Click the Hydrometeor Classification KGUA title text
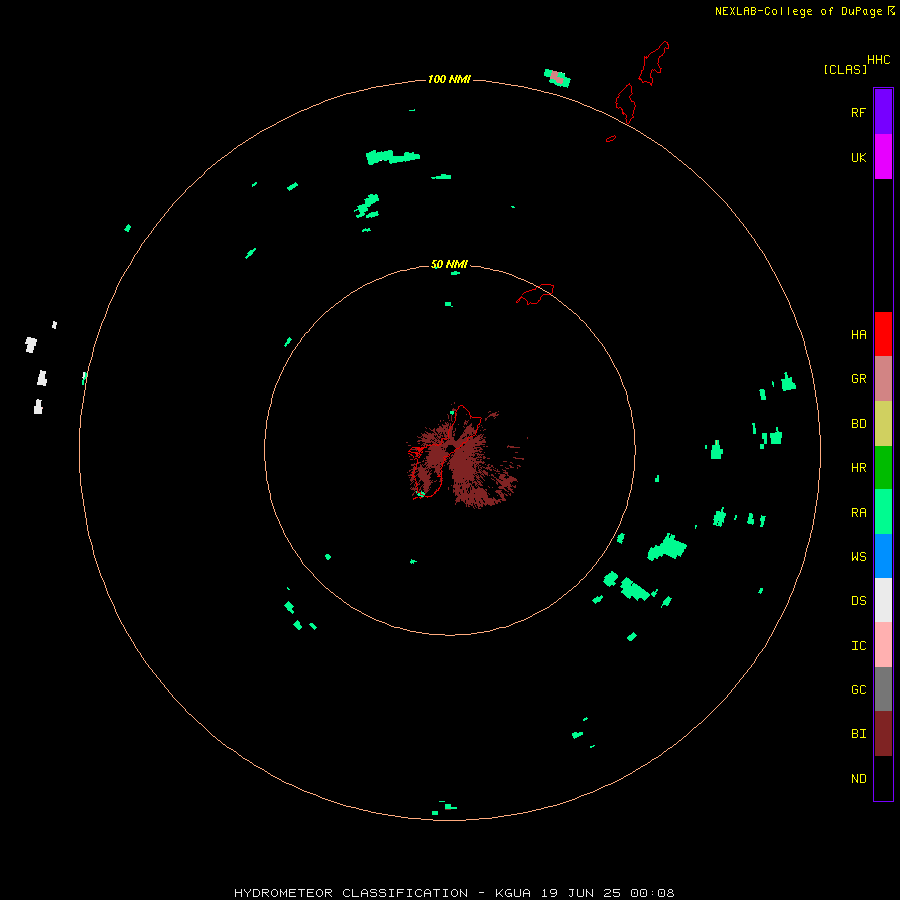 coord(454,893)
